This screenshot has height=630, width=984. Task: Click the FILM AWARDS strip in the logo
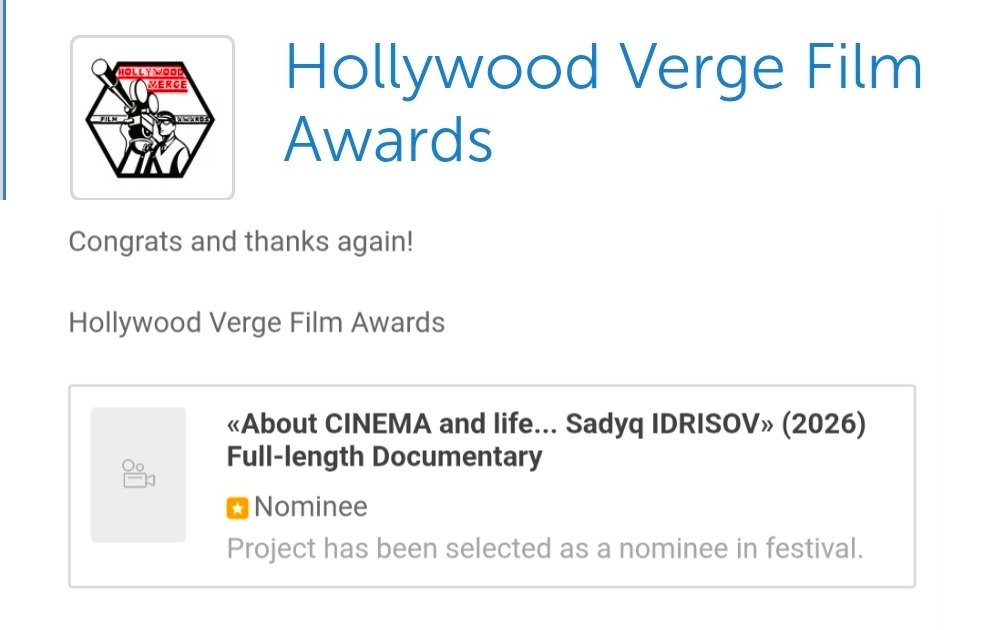pos(151,119)
